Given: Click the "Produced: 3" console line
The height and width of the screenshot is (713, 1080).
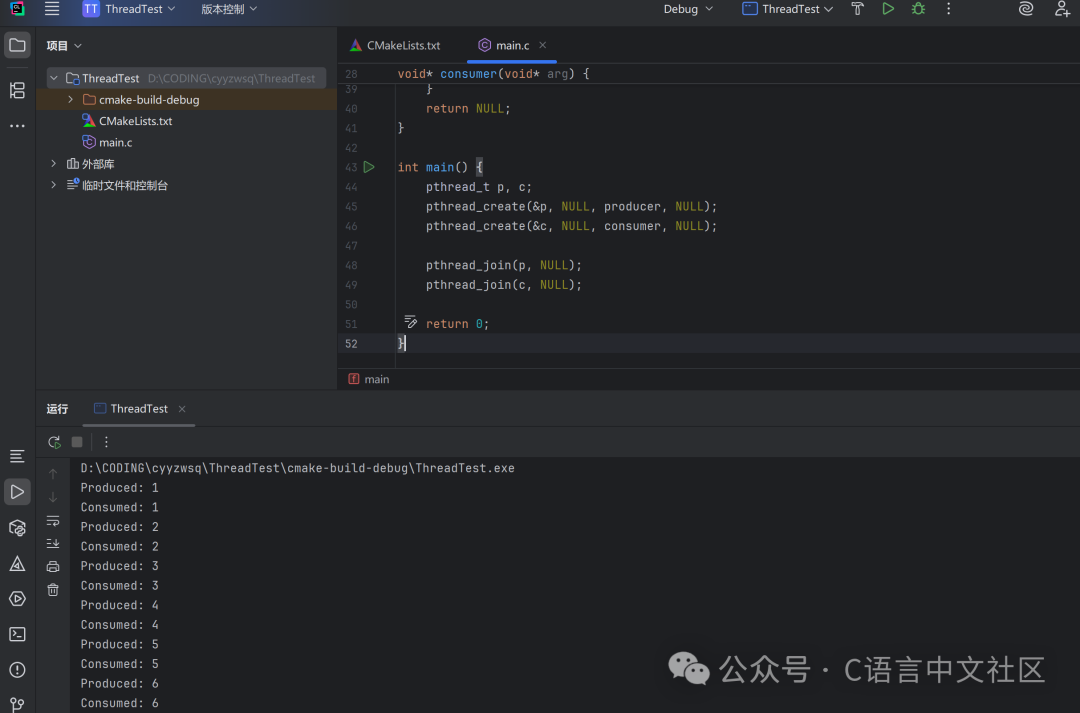Looking at the screenshot, I should (120, 566).
